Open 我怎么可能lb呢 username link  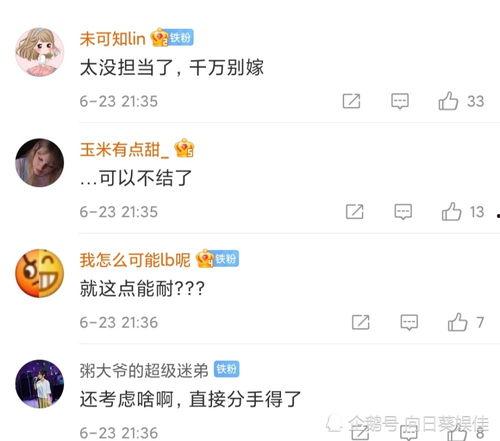[135, 260]
